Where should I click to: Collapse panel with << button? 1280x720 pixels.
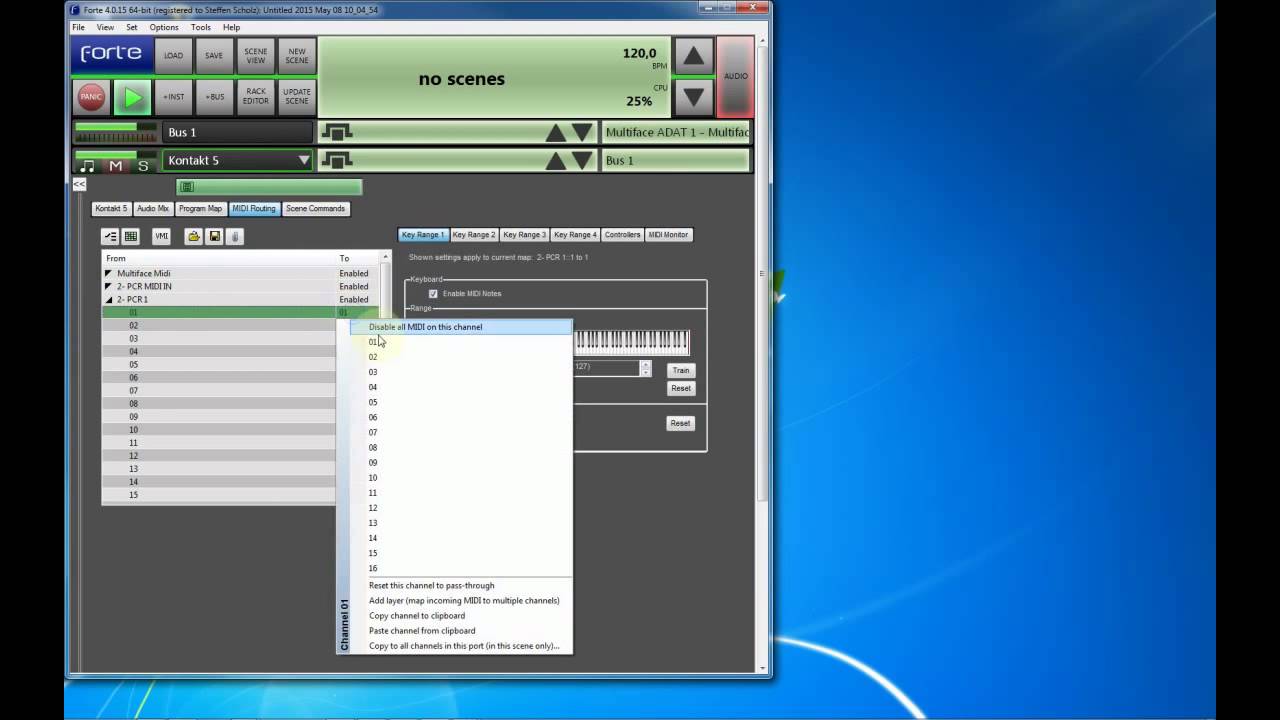tap(79, 184)
